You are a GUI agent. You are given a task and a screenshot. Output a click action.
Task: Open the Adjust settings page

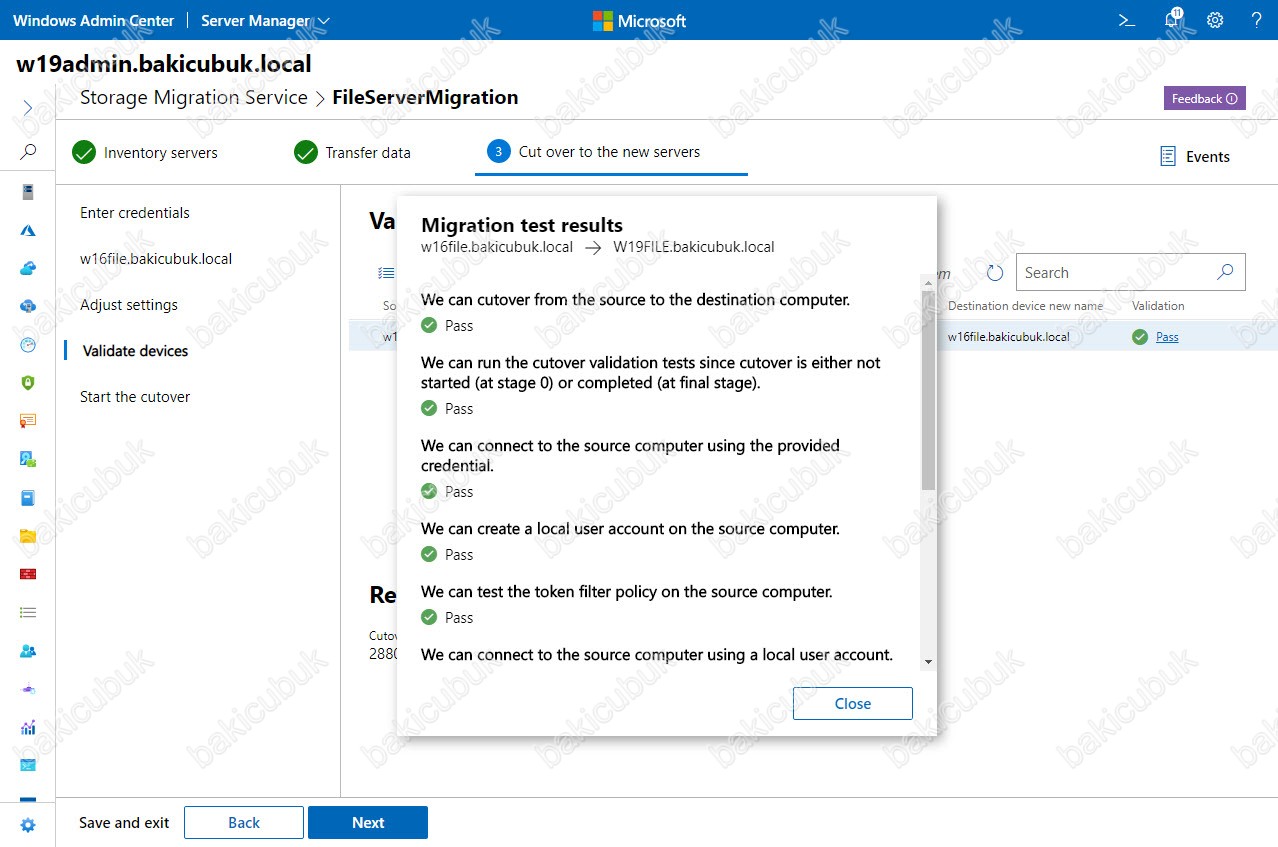coord(129,305)
